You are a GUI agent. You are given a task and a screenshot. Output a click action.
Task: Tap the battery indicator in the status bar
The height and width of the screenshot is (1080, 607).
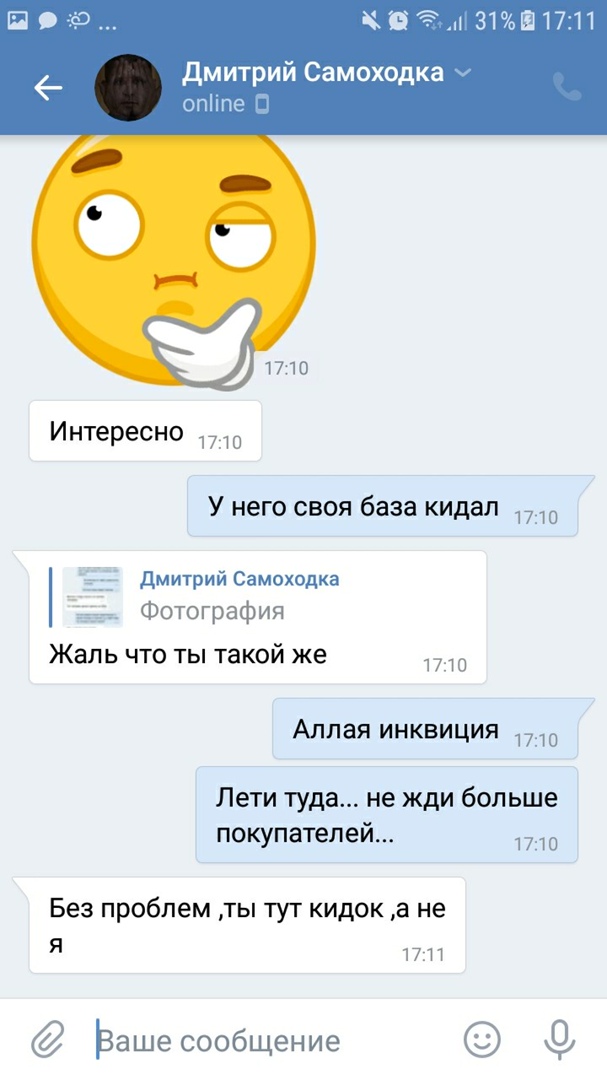coord(528,21)
